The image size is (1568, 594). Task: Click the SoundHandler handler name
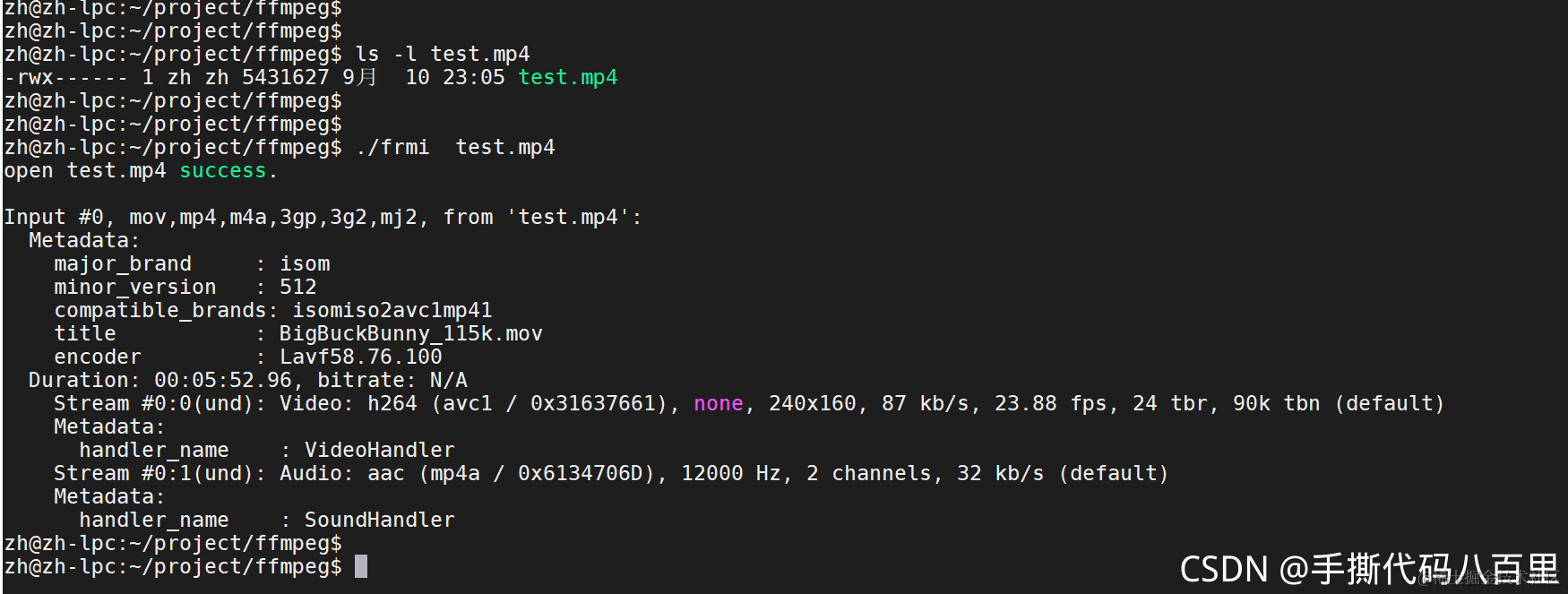coord(380,520)
